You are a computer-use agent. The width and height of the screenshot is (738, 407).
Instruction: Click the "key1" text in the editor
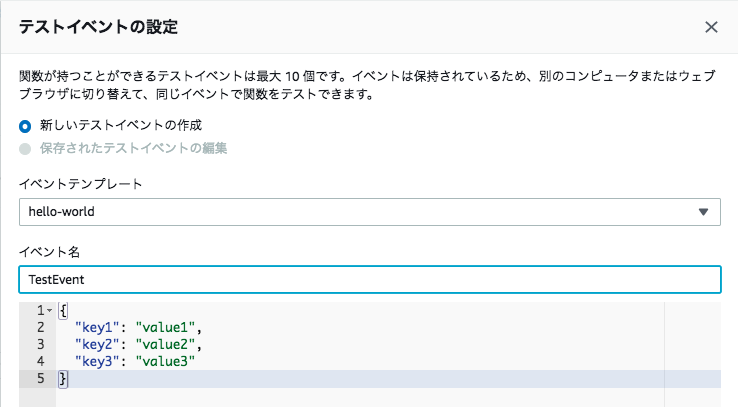[97, 327]
